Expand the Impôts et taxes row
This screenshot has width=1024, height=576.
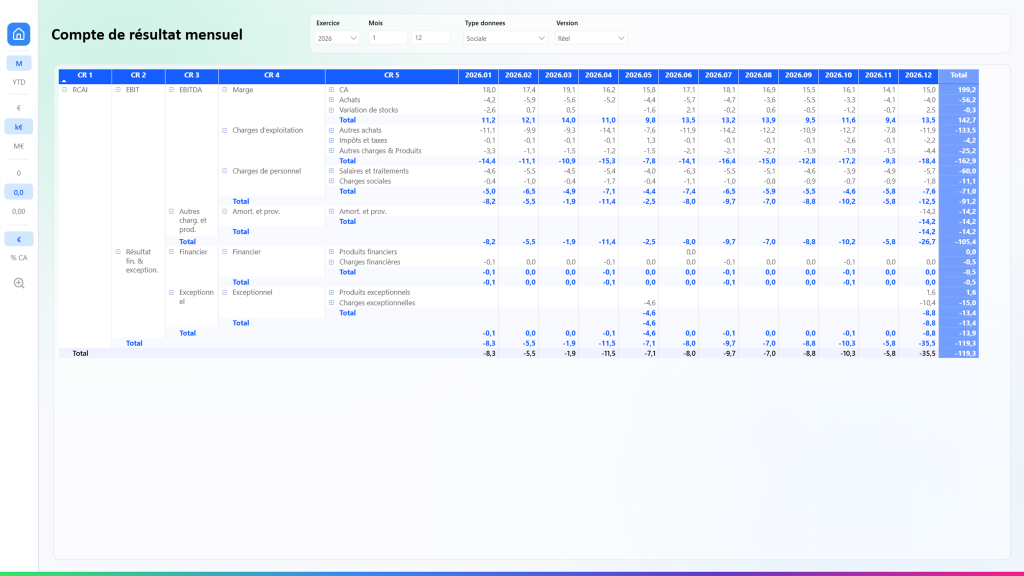click(332, 140)
